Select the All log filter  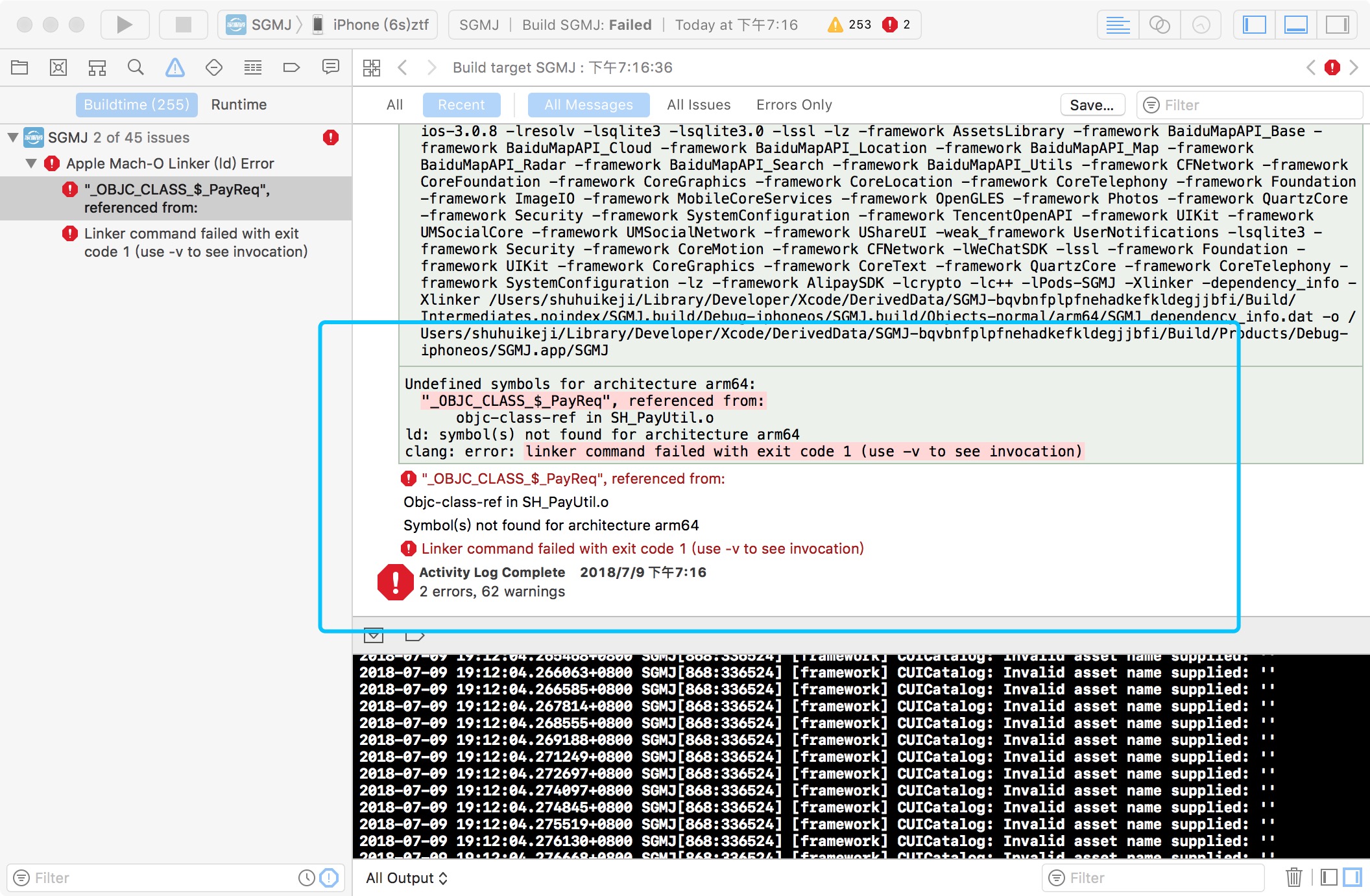[x=394, y=104]
